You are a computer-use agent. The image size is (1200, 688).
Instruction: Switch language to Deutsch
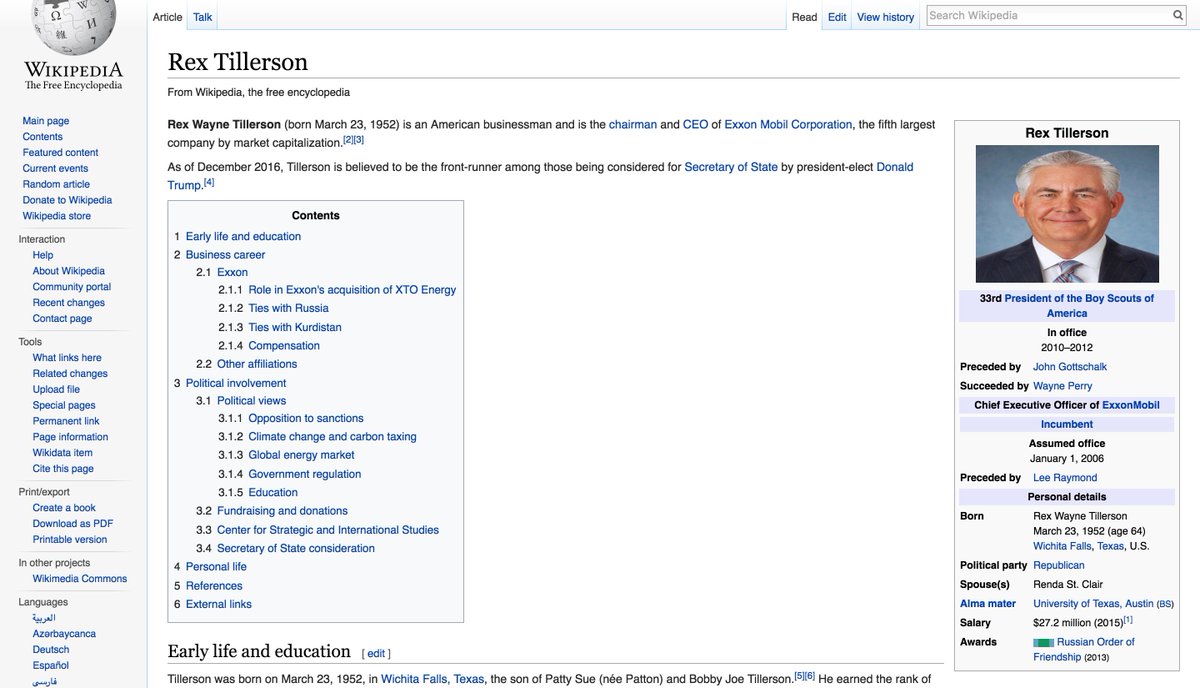(51, 650)
